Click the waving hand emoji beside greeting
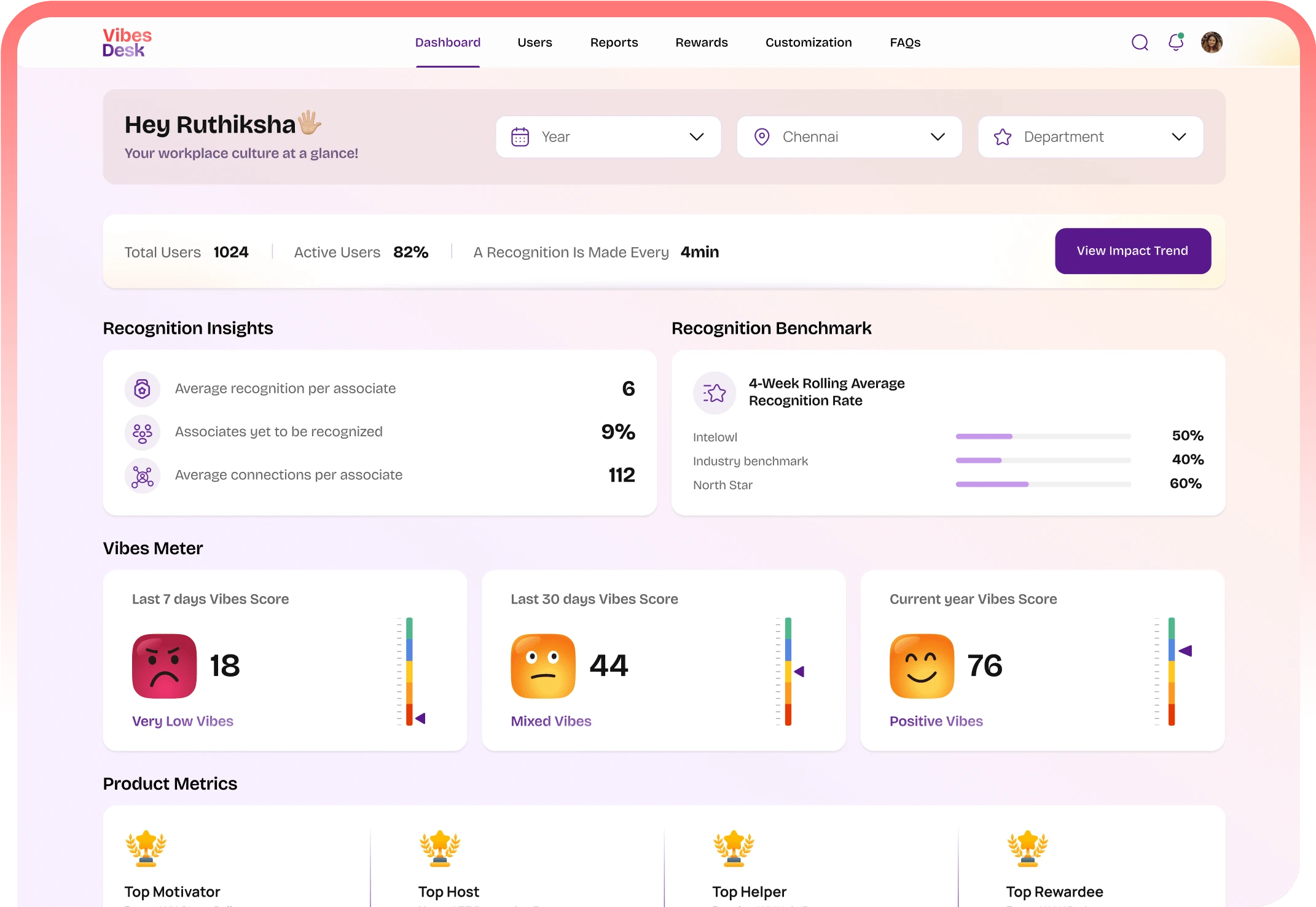 [x=310, y=122]
